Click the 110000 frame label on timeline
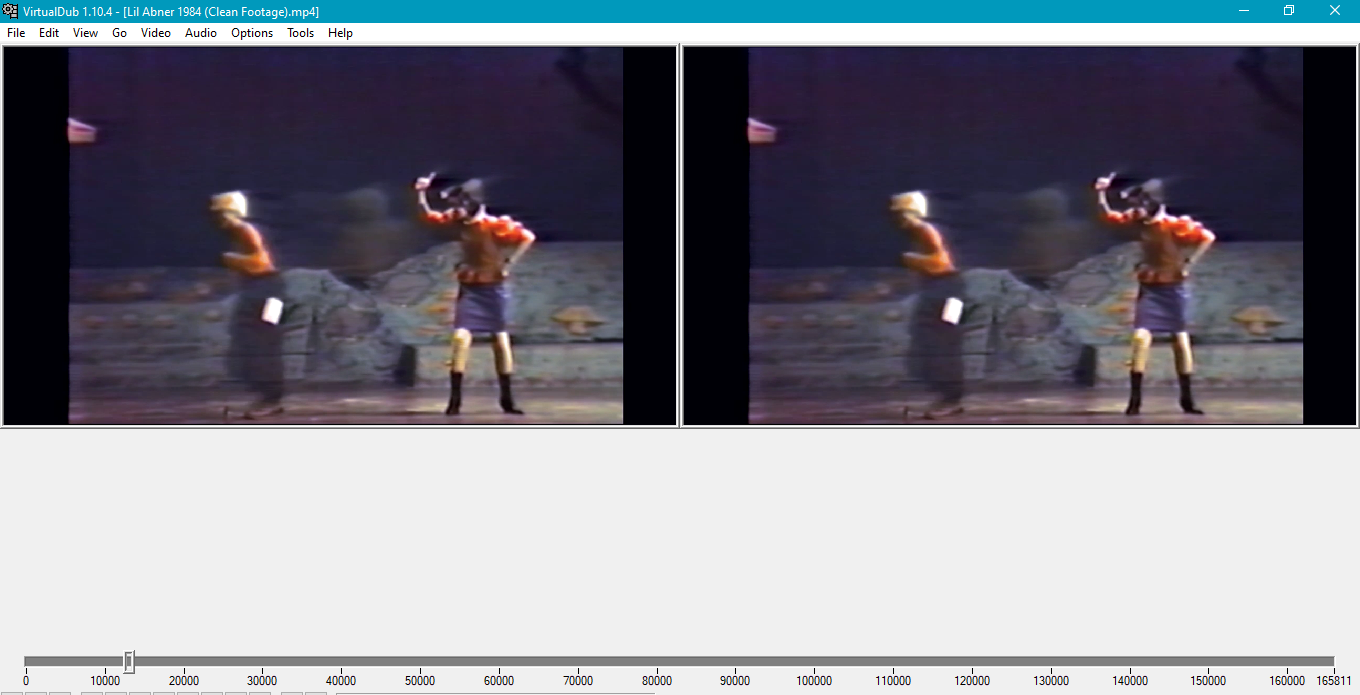This screenshot has width=1360, height=695. pos(893,681)
